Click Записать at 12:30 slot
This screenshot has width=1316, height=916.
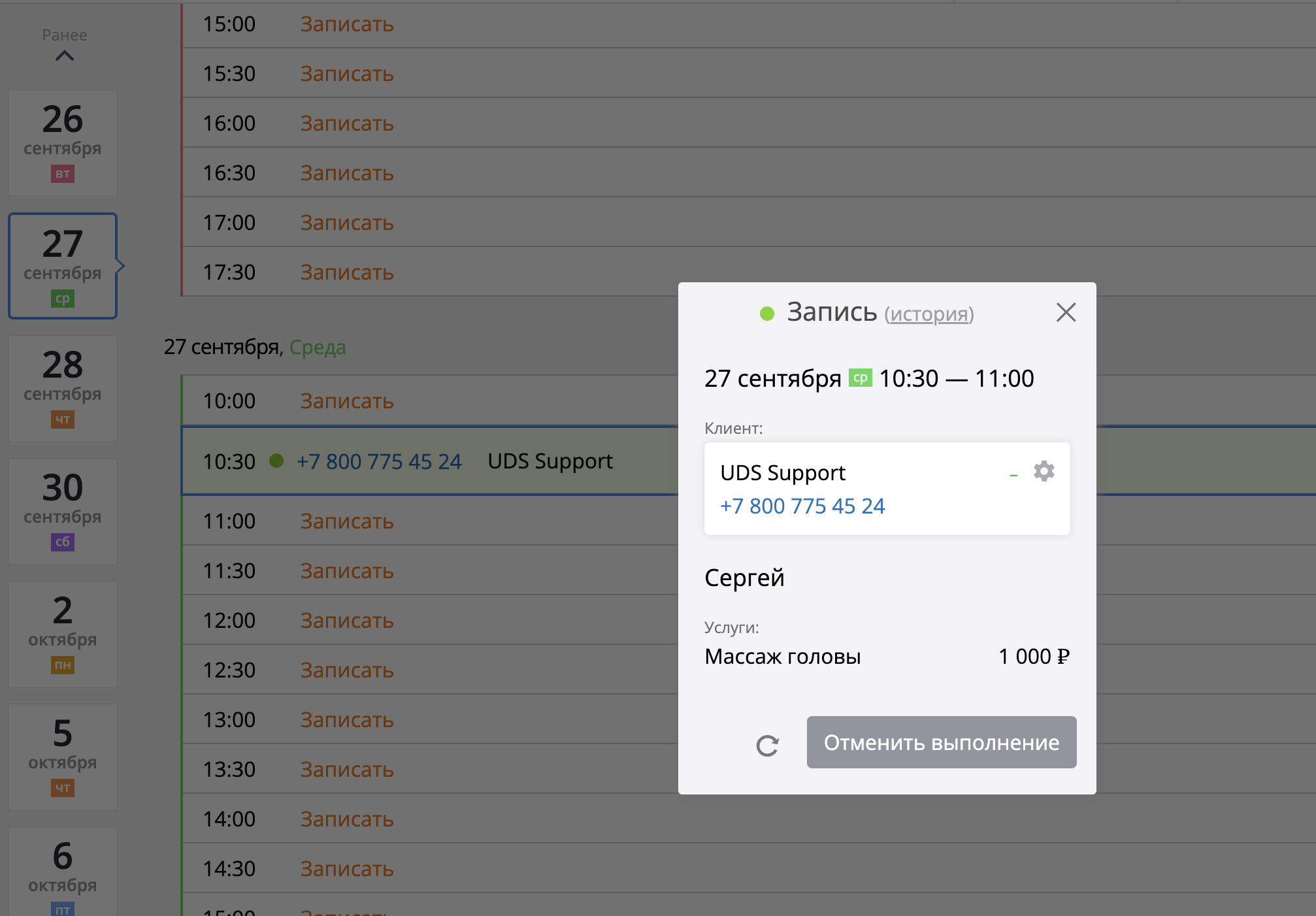coord(347,670)
